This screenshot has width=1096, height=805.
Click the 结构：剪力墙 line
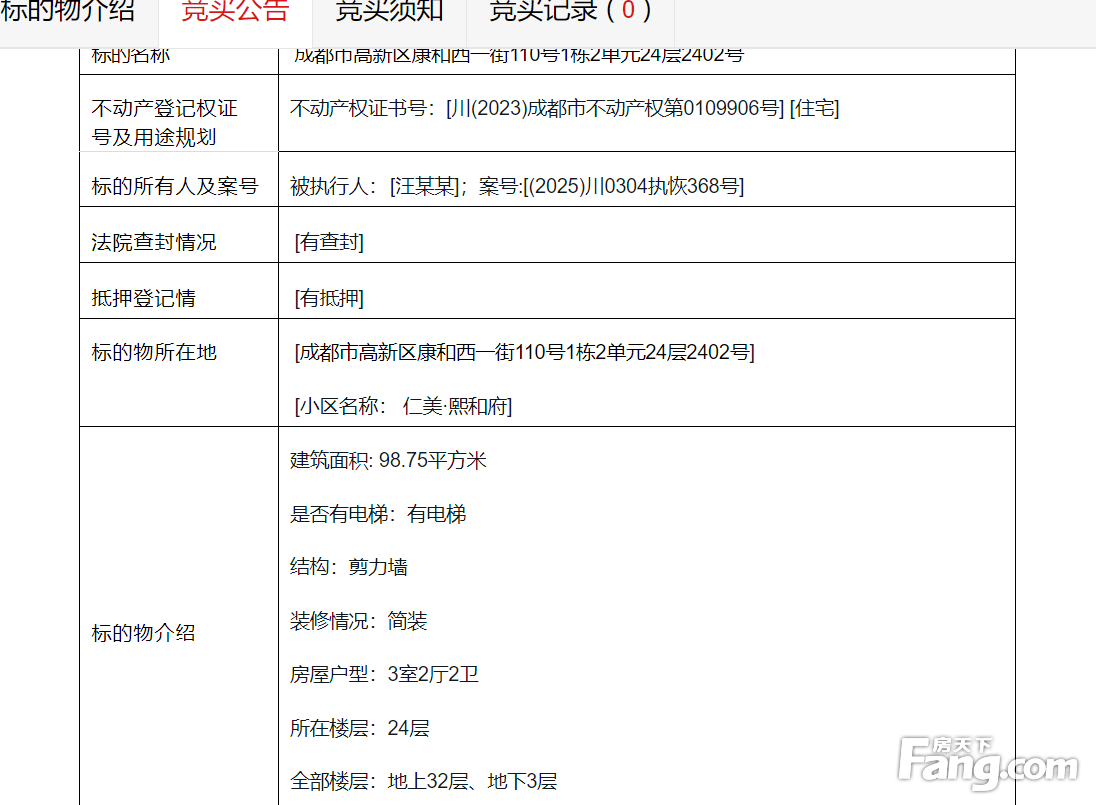click(x=349, y=567)
